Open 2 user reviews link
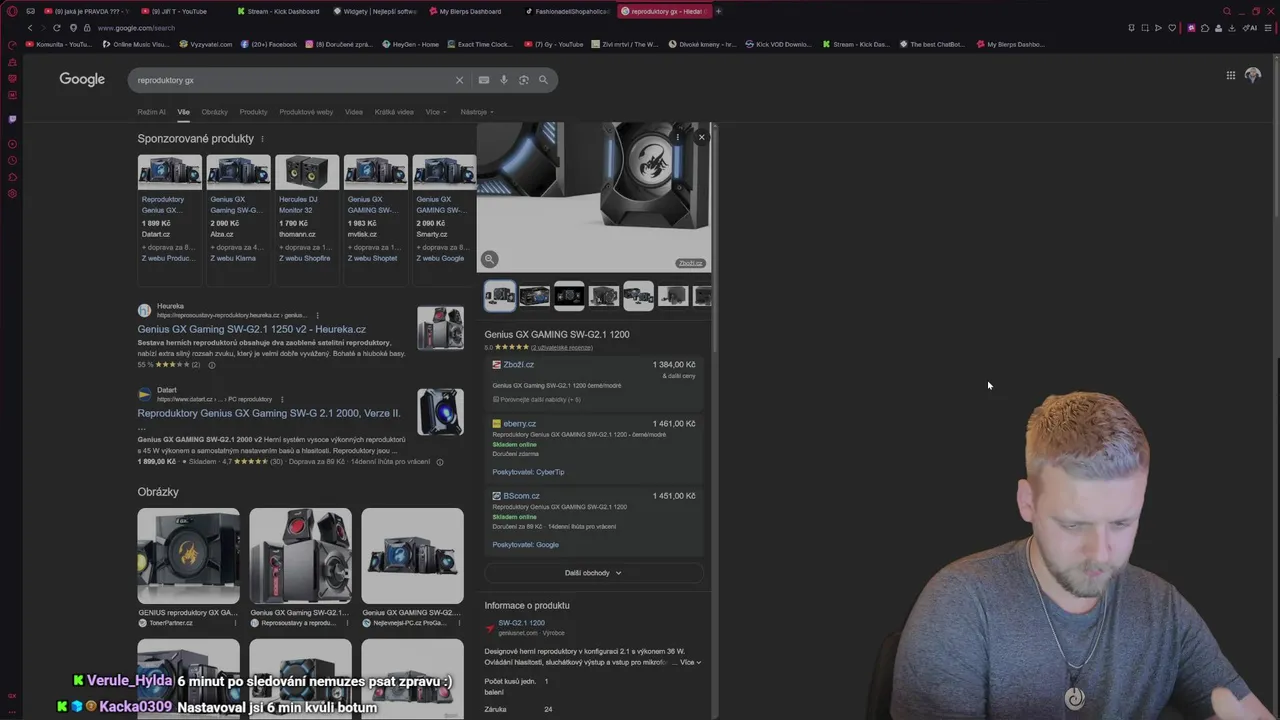The height and width of the screenshot is (720, 1280). pyautogui.click(x=562, y=347)
